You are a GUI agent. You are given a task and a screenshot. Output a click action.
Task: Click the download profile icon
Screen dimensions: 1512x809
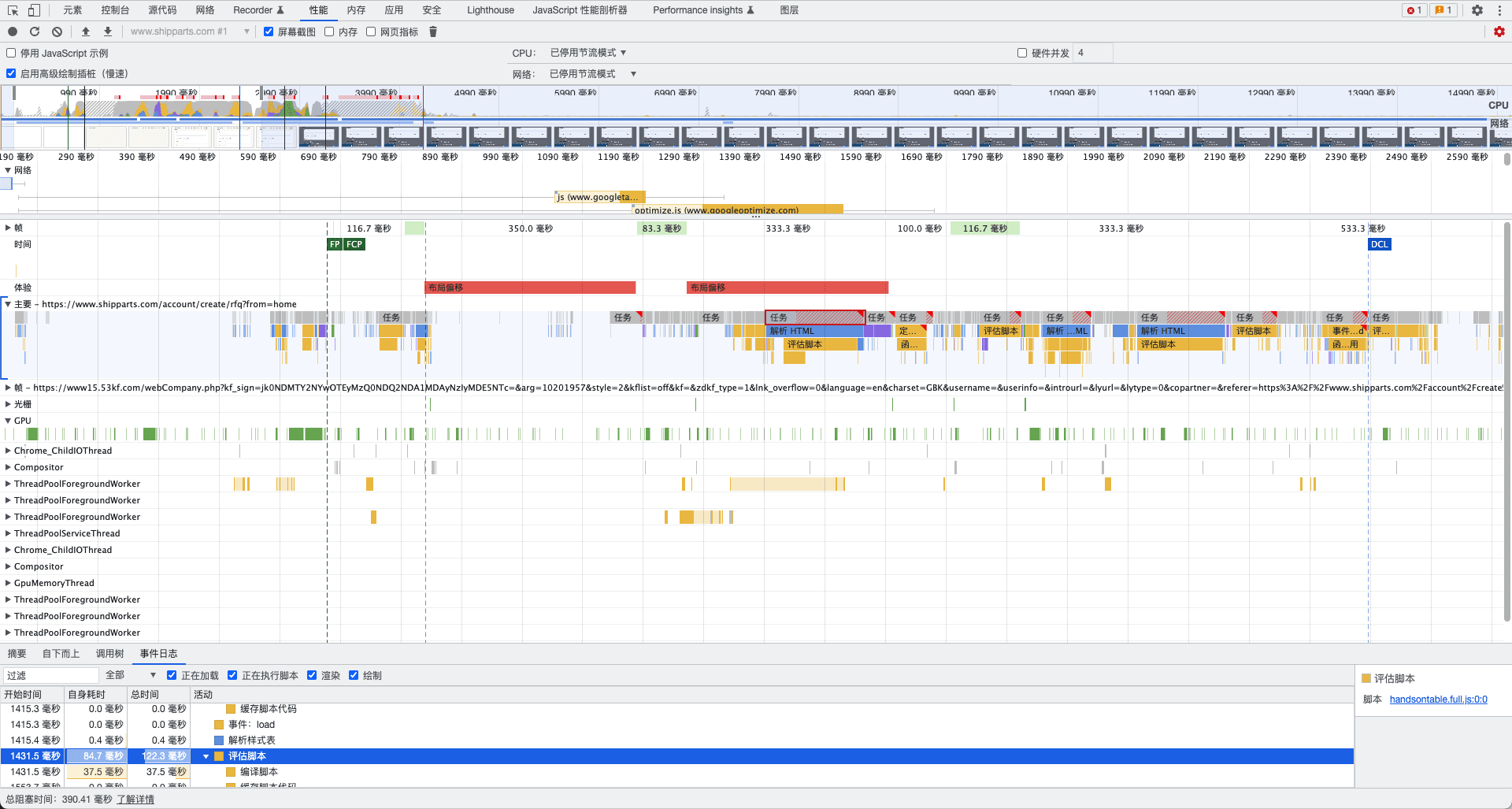[108, 32]
